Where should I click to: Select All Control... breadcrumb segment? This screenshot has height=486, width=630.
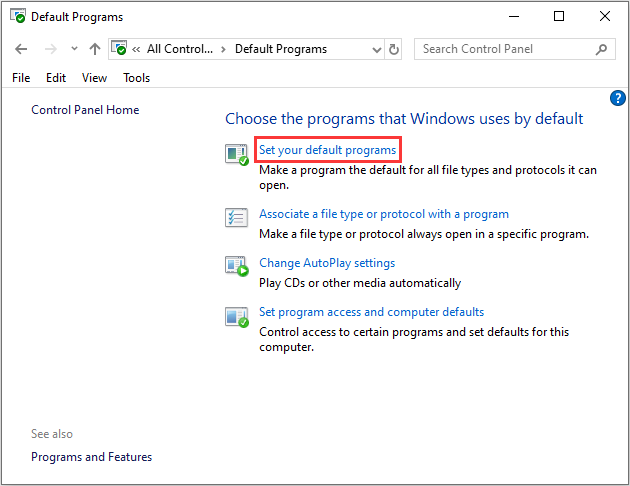(180, 49)
